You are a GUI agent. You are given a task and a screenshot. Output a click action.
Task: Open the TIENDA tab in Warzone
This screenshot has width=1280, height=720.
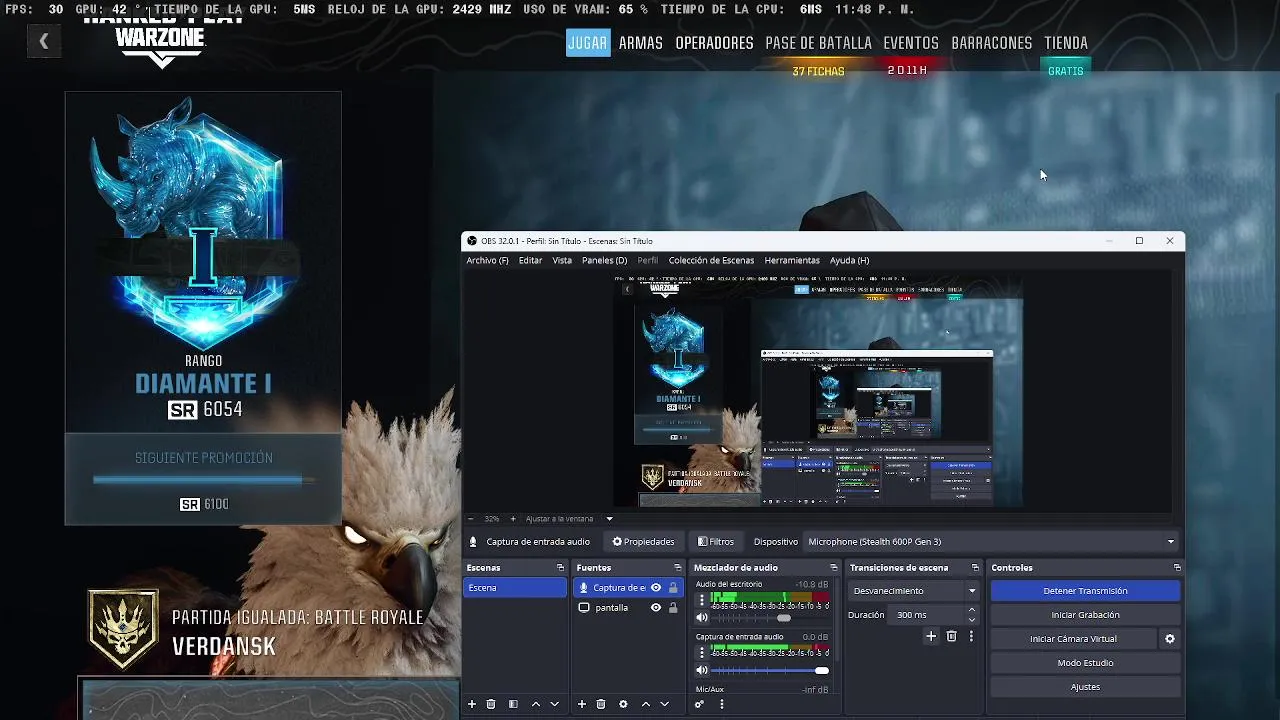1066,43
